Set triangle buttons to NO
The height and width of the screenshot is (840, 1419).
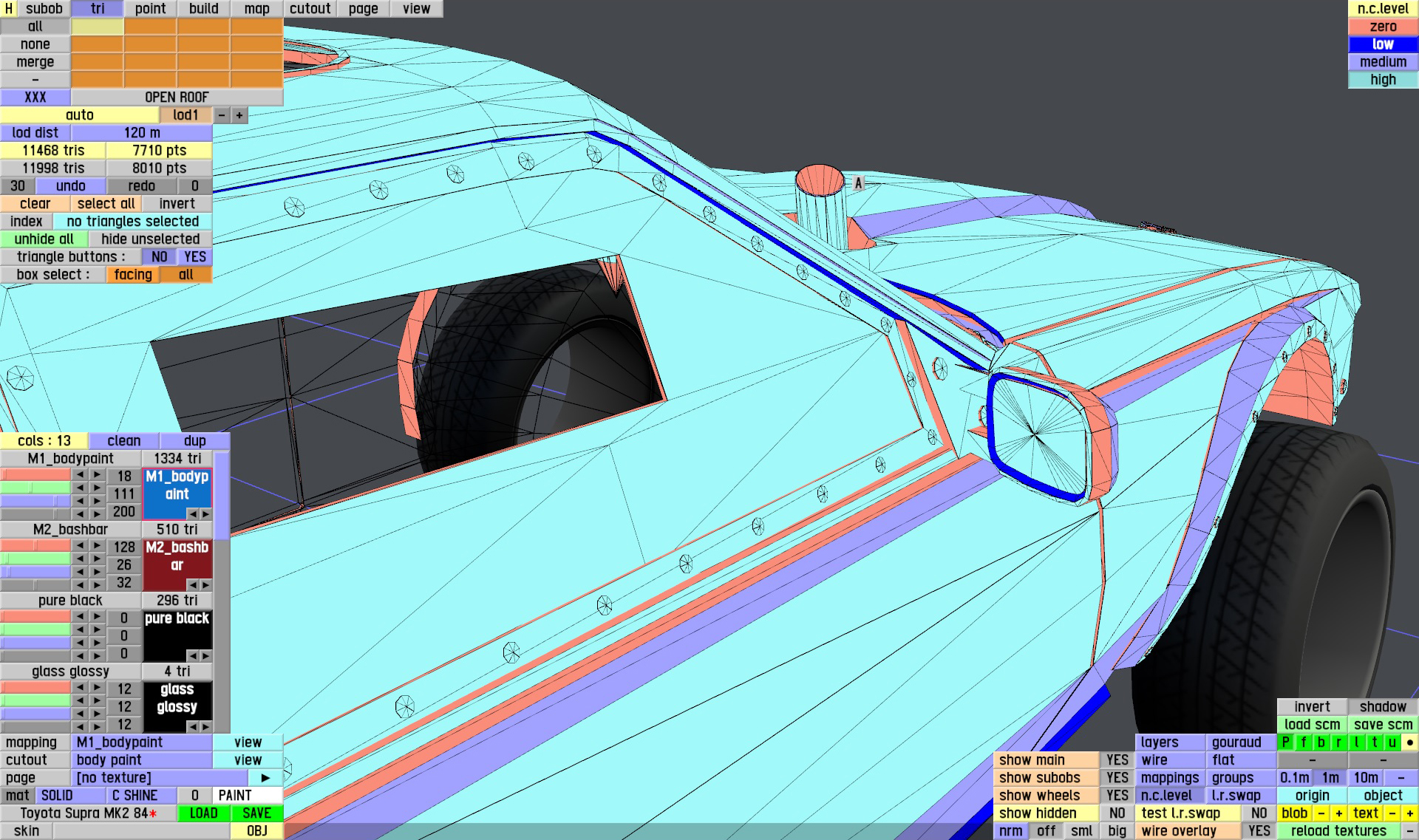click(159, 257)
